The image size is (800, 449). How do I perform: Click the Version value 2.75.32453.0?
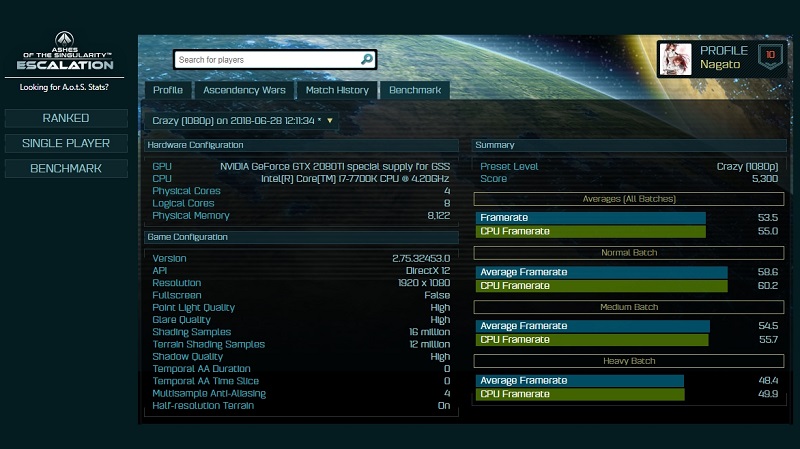[421, 259]
